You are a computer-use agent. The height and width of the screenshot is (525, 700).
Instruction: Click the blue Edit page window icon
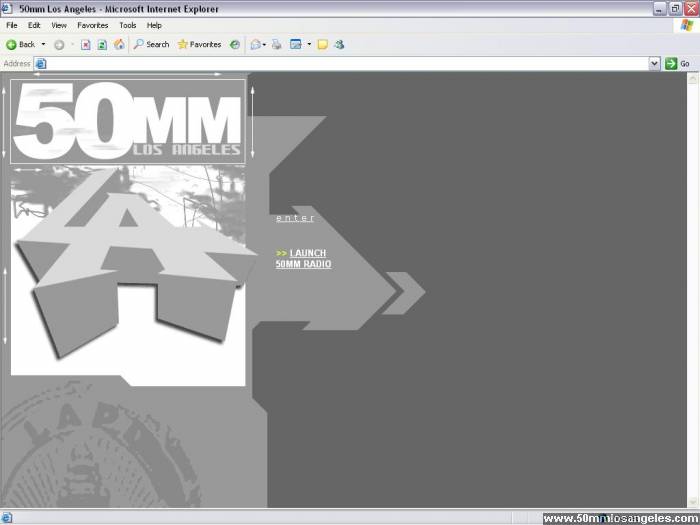(x=296, y=44)
